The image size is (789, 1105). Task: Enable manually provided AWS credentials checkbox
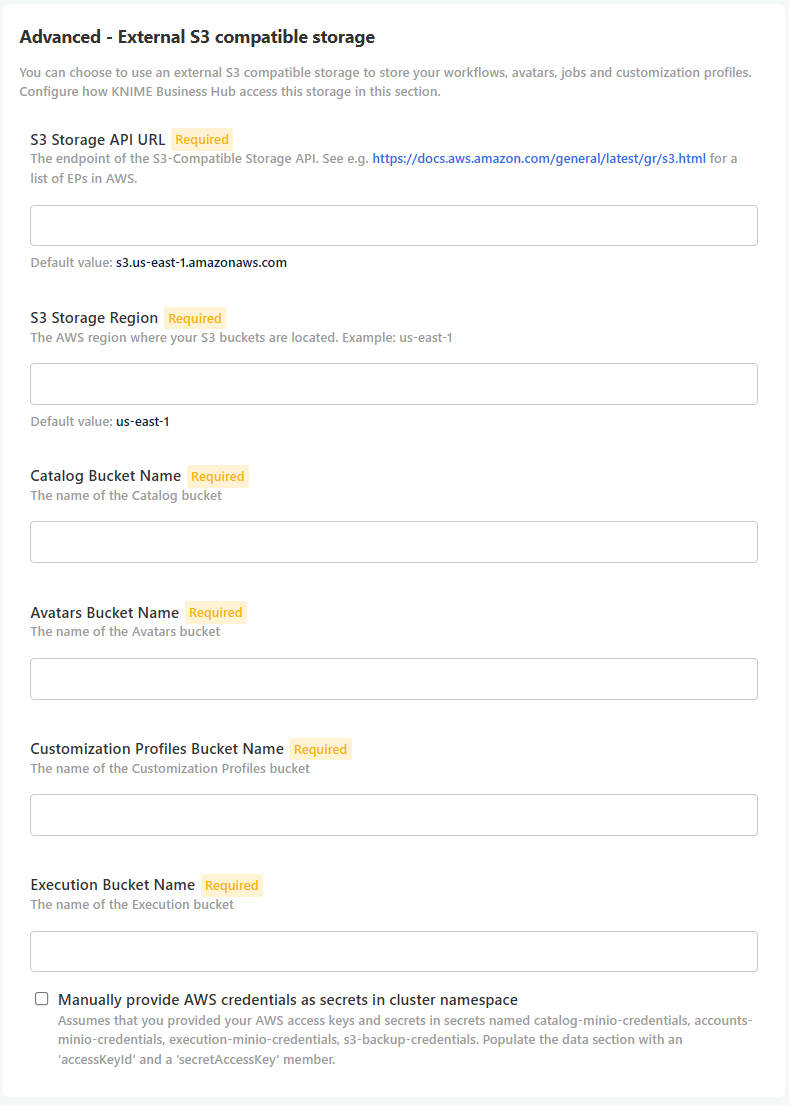pyautogui.click(x=42, y=999)
